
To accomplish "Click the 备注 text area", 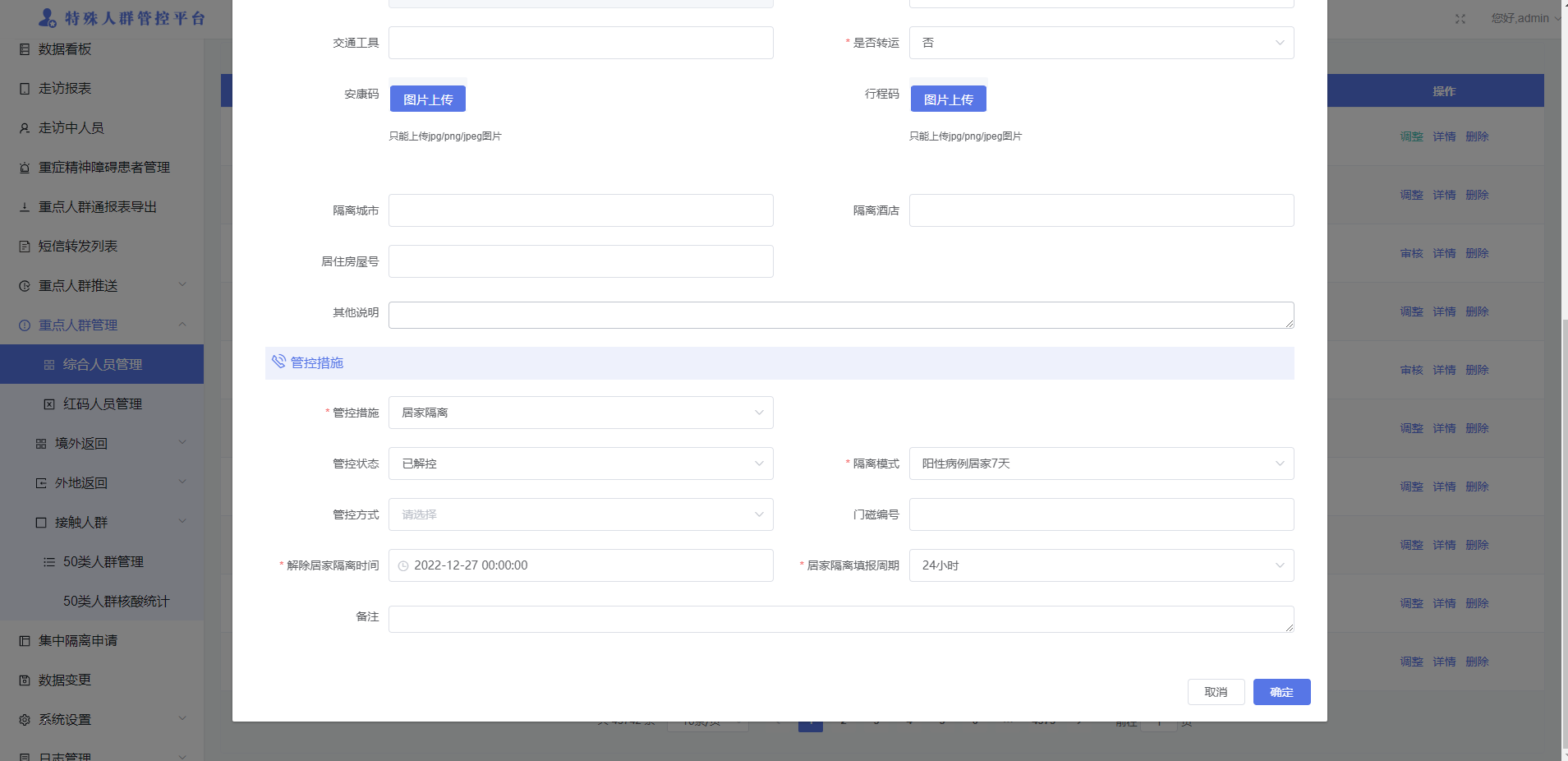I will coord(841,619).
